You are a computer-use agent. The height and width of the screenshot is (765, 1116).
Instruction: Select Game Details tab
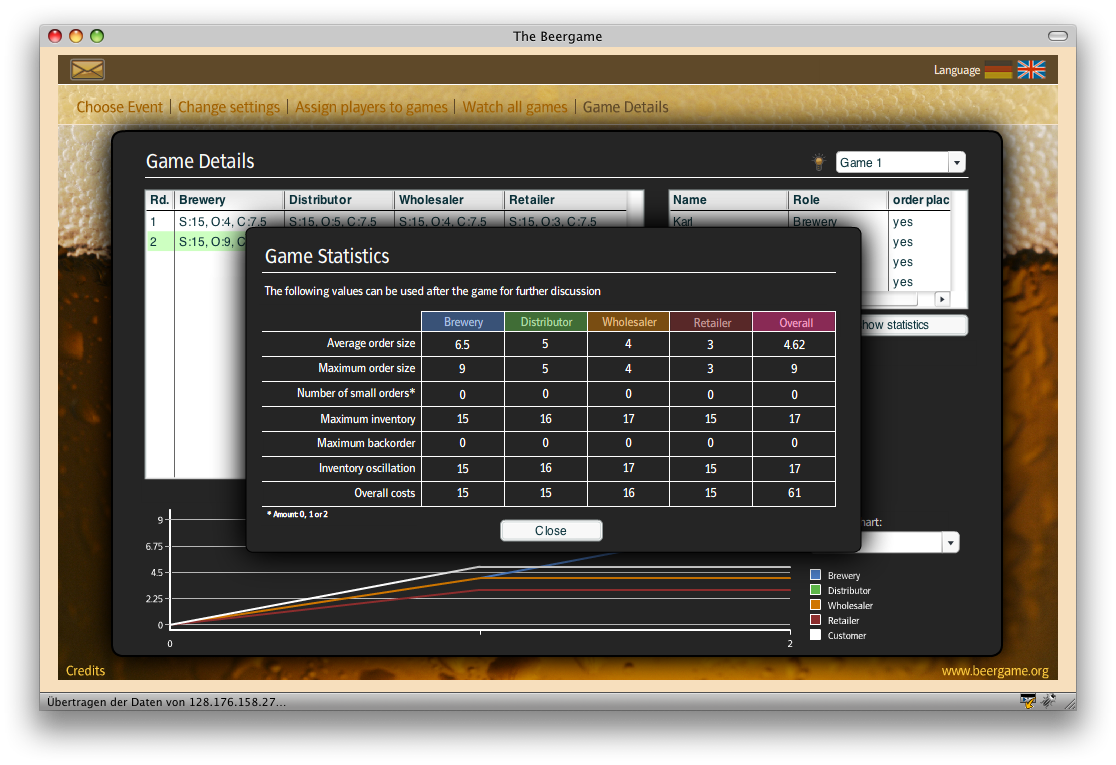pos(626,107)
